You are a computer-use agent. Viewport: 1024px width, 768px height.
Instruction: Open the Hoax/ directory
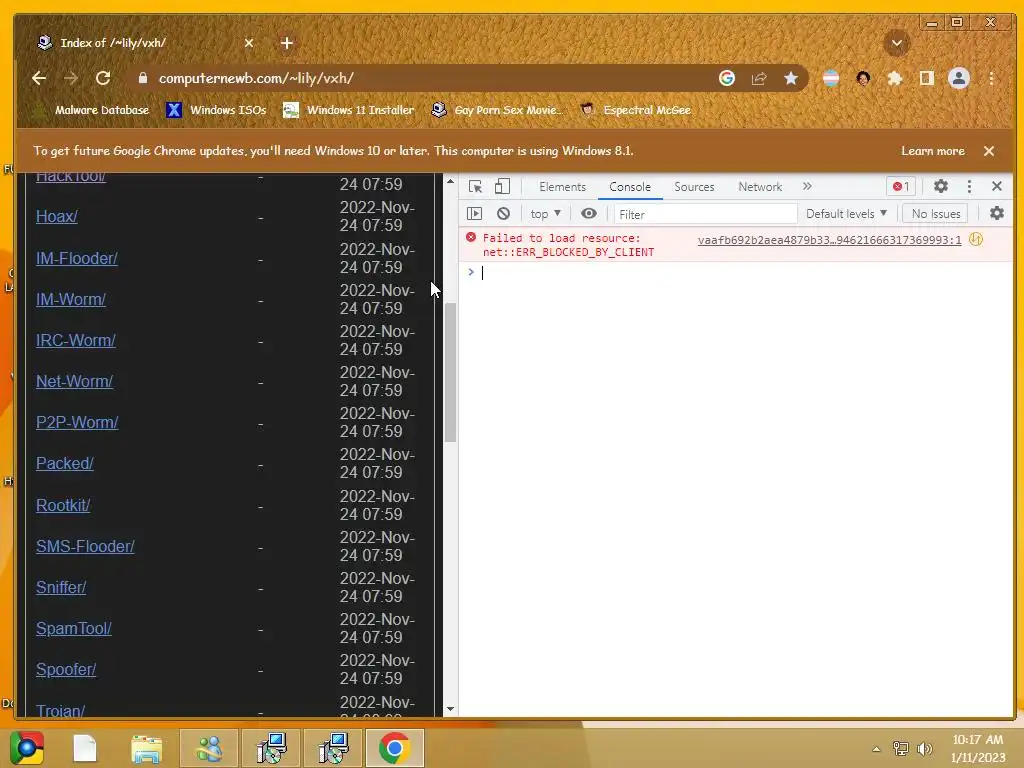[x=57, y=217]
